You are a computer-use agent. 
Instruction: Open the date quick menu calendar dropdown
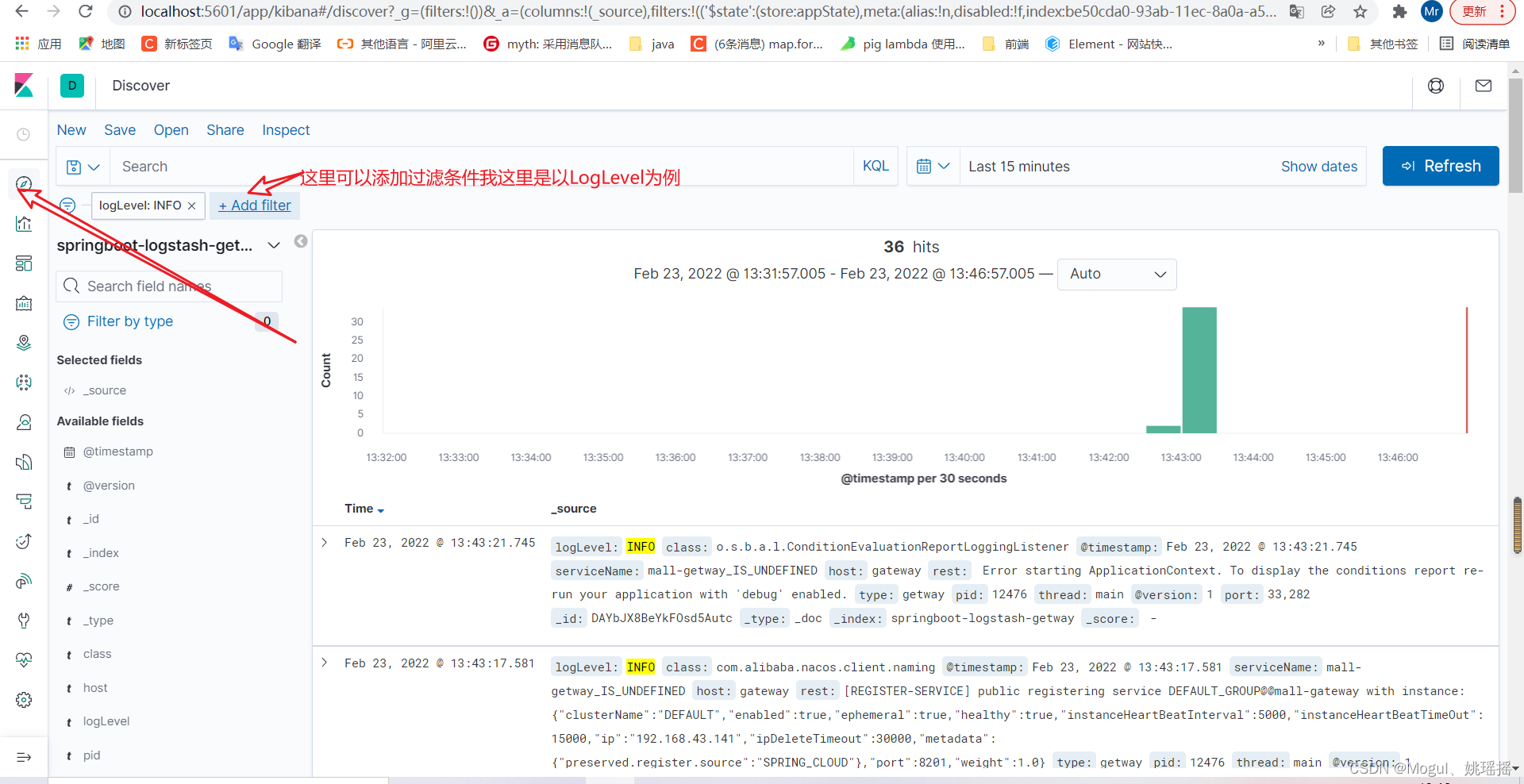[x=933, y=167]
